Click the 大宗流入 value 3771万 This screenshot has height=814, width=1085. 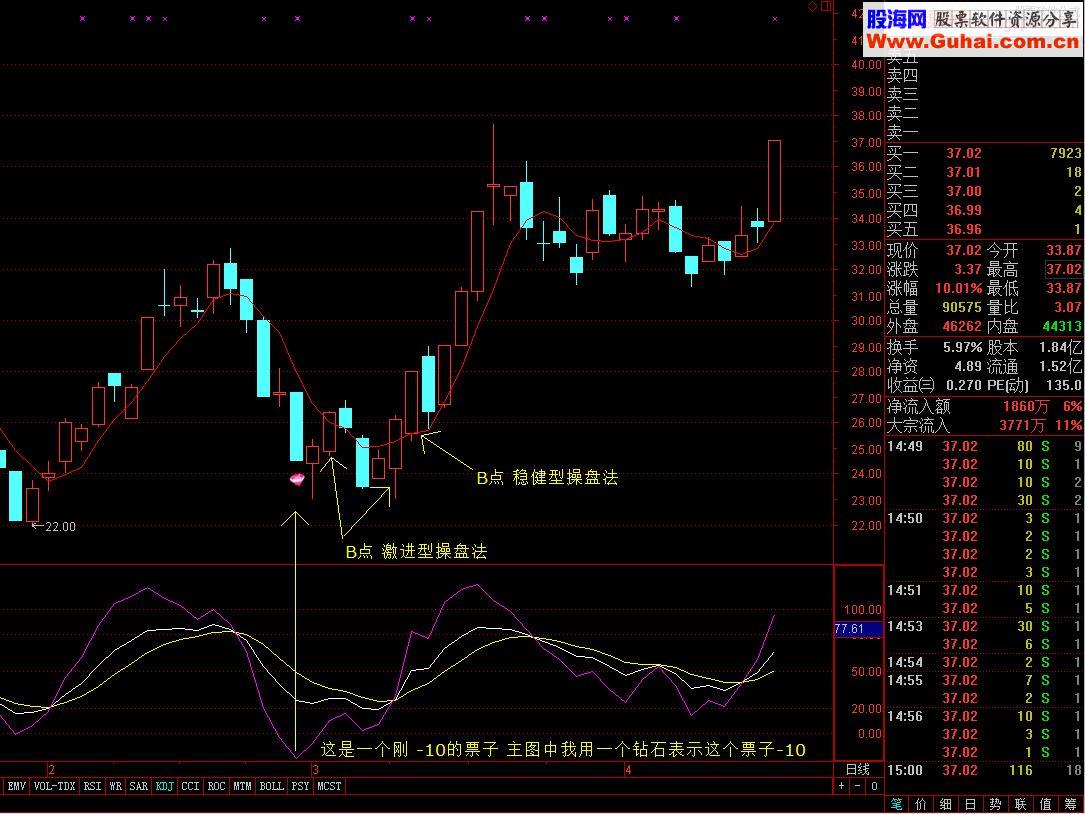[x=1023, y=425]
